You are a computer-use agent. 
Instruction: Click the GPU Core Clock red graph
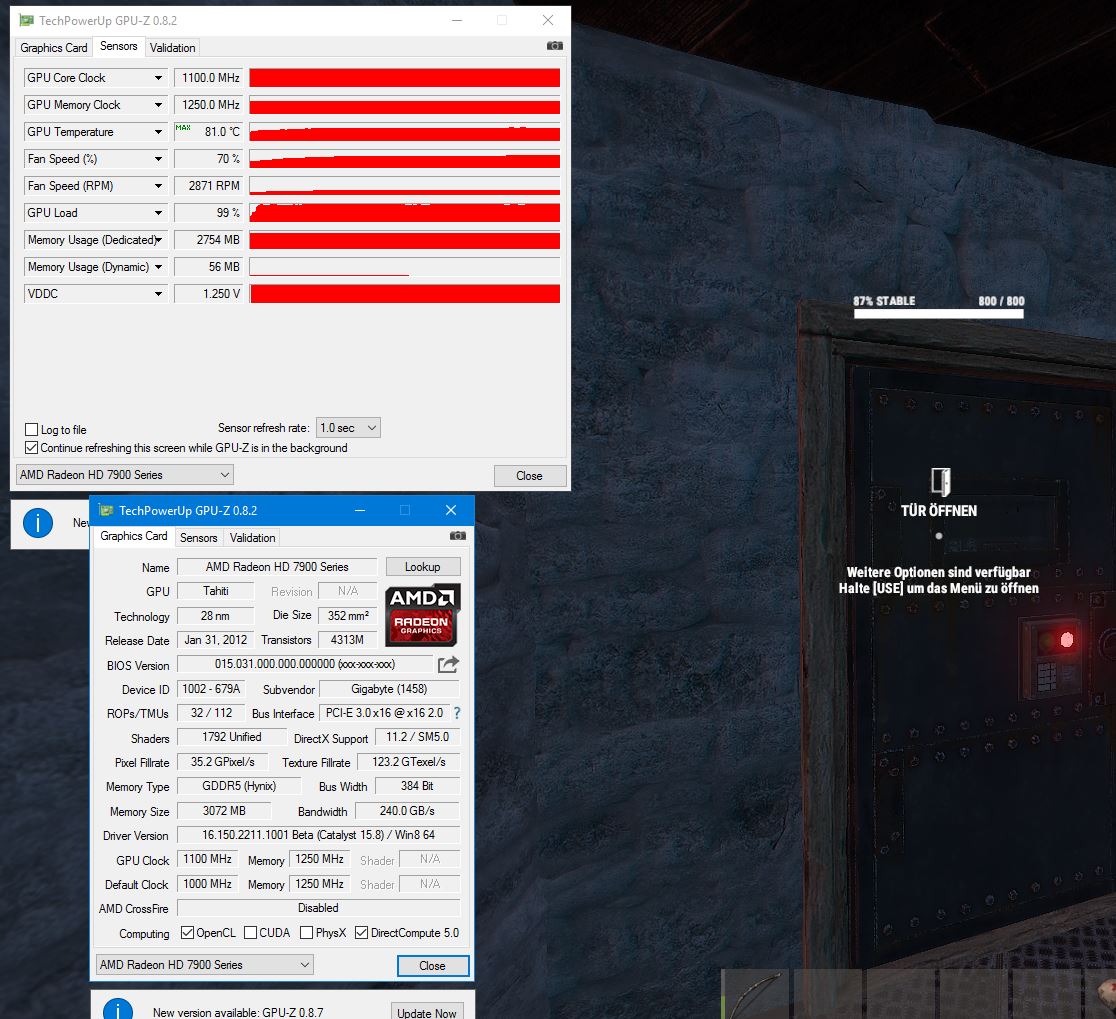404,78
